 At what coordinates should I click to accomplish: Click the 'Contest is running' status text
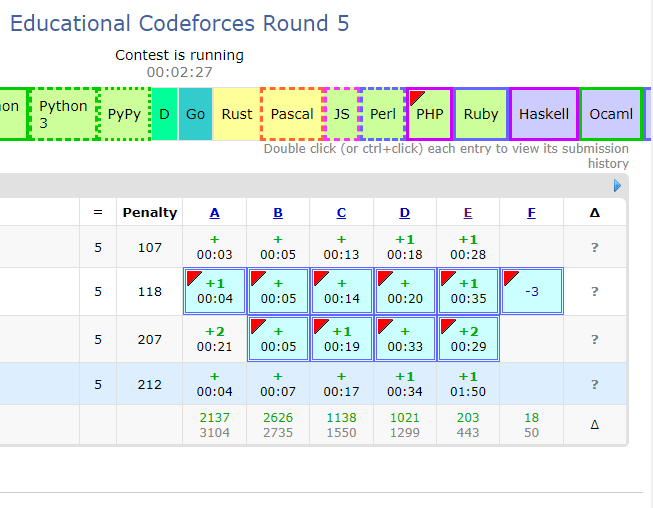(179, 55)
